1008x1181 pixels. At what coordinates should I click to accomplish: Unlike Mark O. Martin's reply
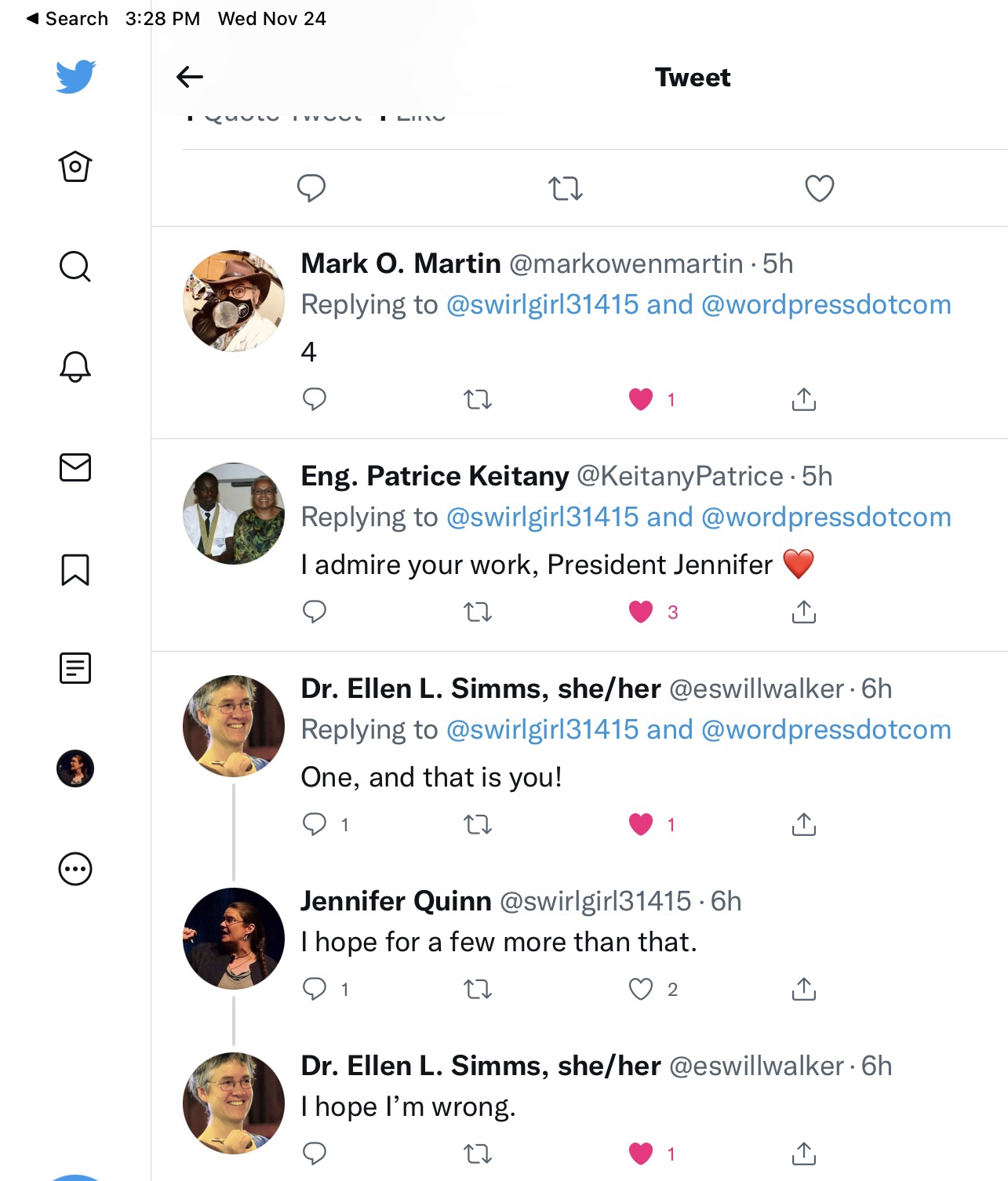click(641, 400)
